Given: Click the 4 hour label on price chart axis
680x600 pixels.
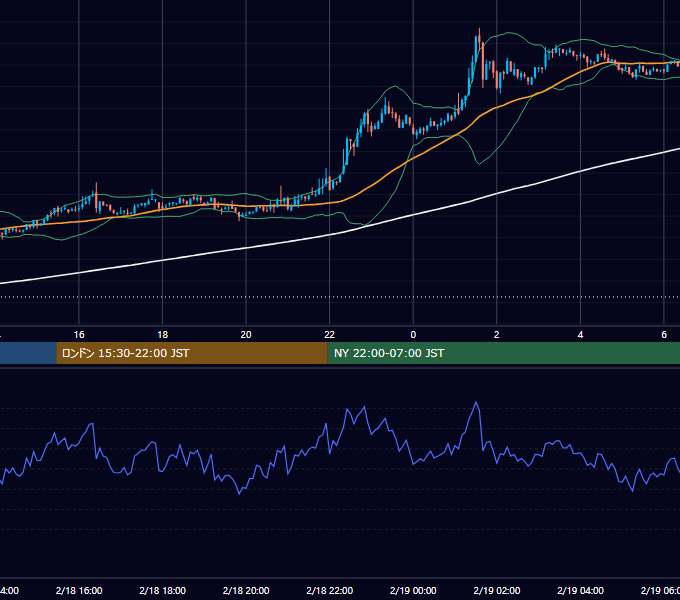Looking at the screenshot, I should (x=580, y=335).
